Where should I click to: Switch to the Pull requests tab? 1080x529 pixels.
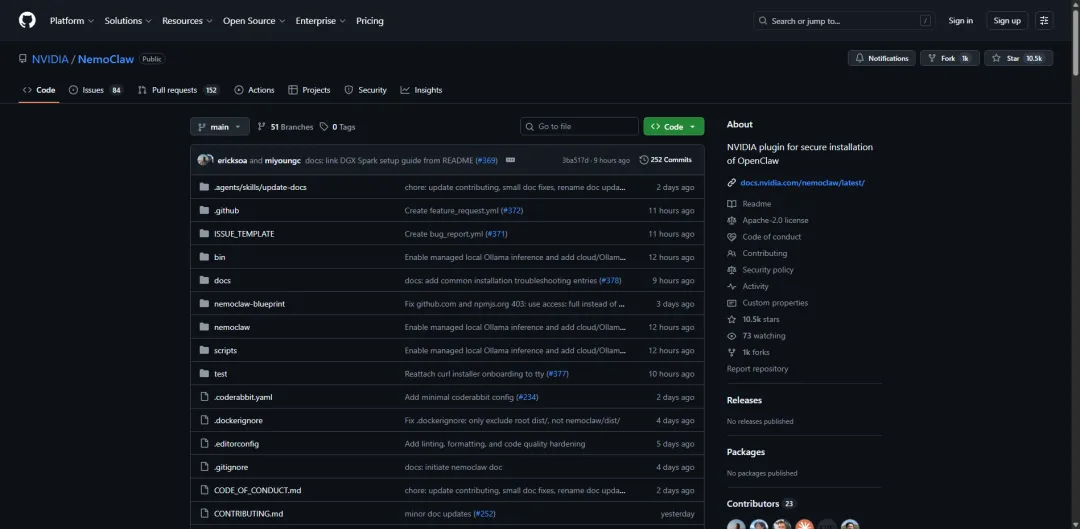(178, 90)
